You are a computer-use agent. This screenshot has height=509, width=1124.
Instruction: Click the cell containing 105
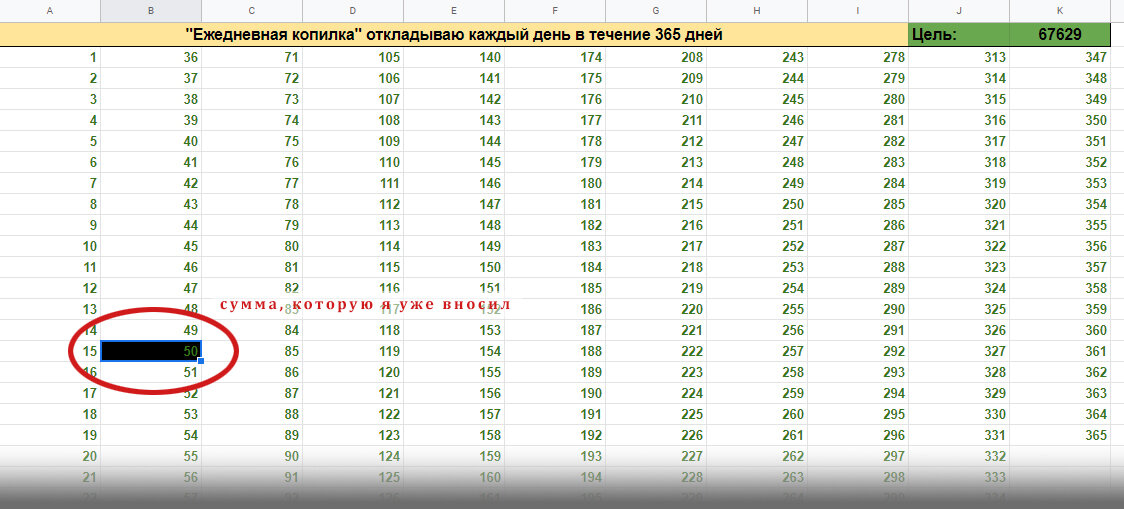click(353, 57)
